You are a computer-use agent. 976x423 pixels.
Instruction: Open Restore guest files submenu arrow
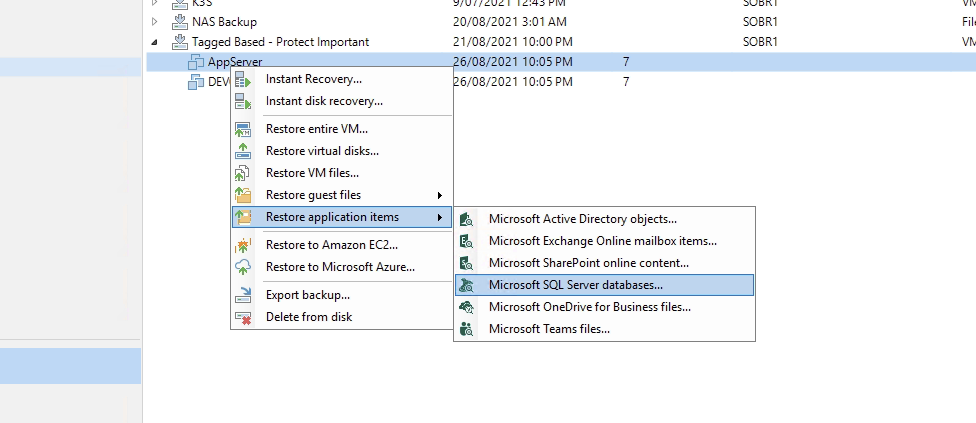[439, 195]
